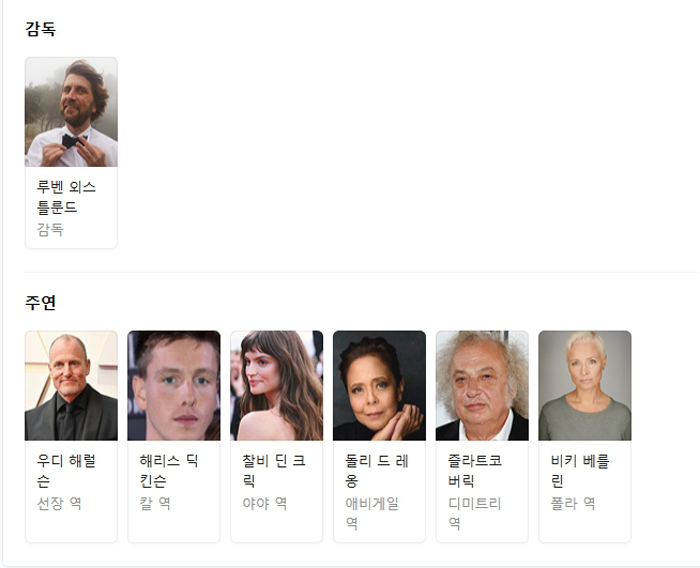
Task: Open 찰비 딘 크릭 name link
Action: (274, 471)
